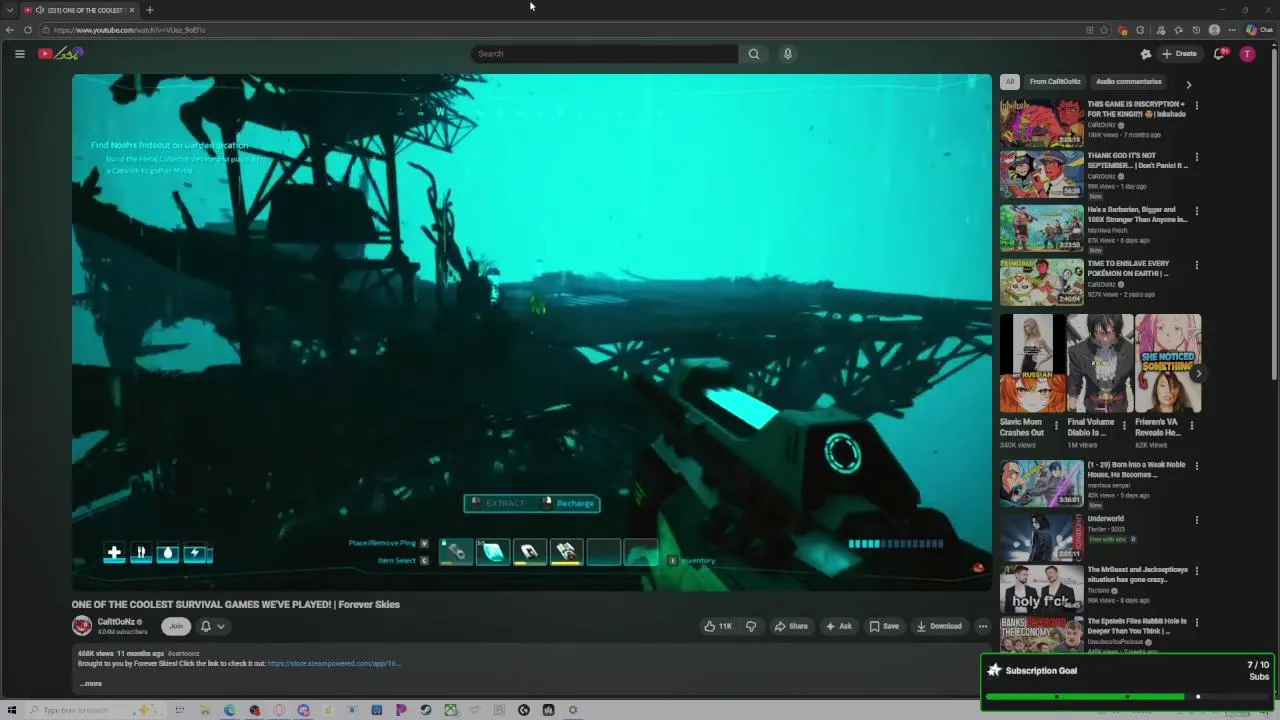
Task: Open MrBeast and Jacksepticeye situation video
Action: click(x=1042, y=588)
